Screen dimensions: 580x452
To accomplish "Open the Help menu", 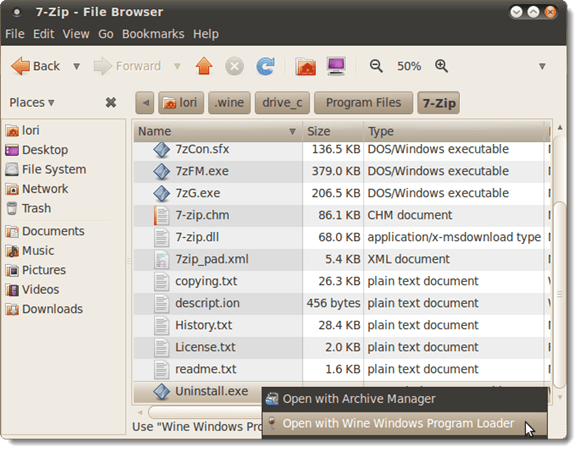I will click(206, 34).
